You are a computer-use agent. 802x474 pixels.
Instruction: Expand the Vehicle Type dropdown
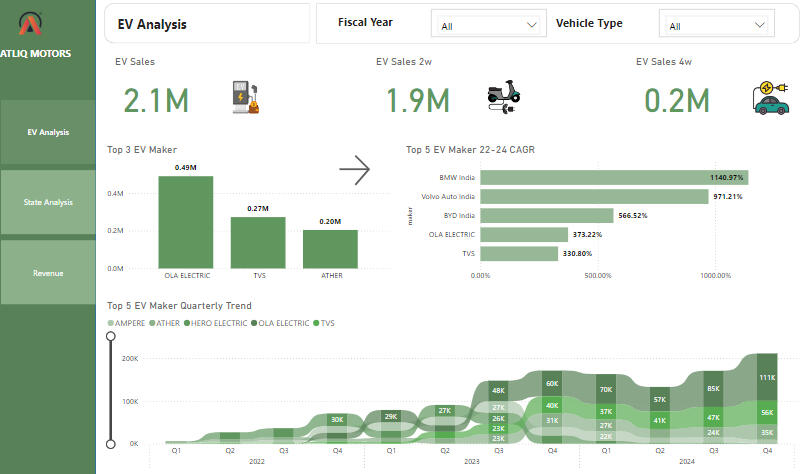[717, 26]
